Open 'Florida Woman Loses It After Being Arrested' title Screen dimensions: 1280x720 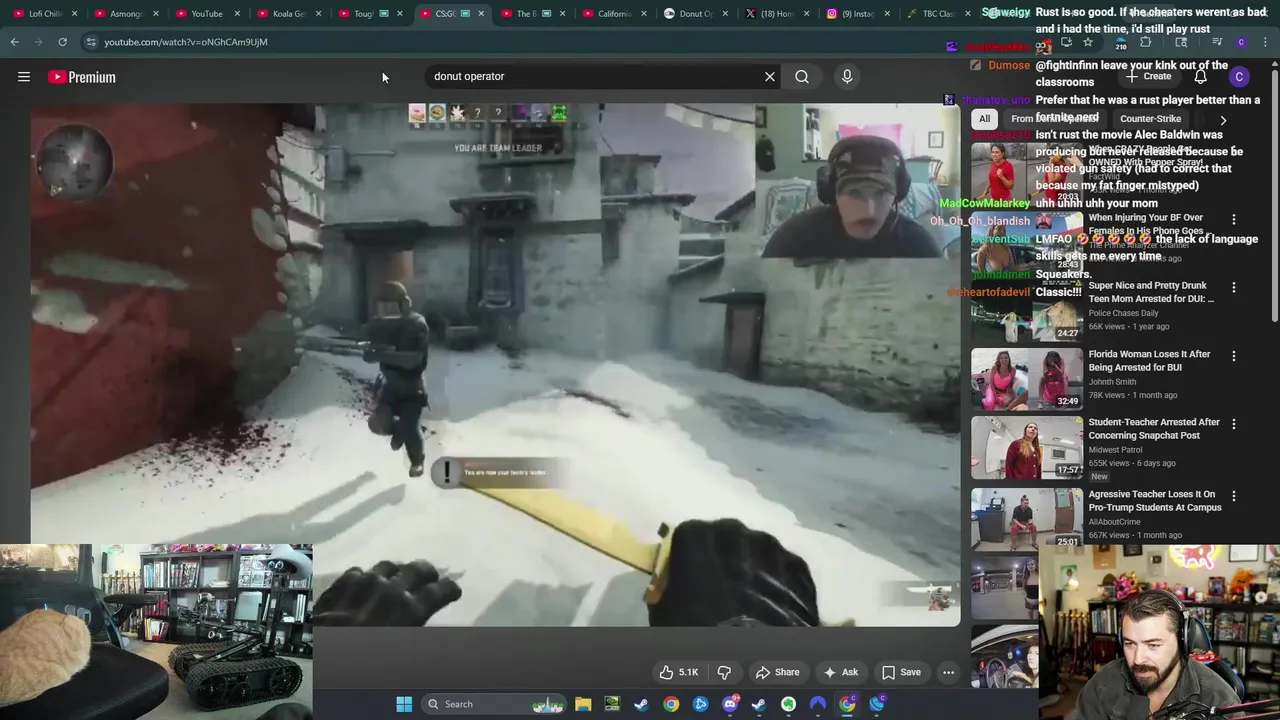pyautogui.click(x=1149, y=360)
